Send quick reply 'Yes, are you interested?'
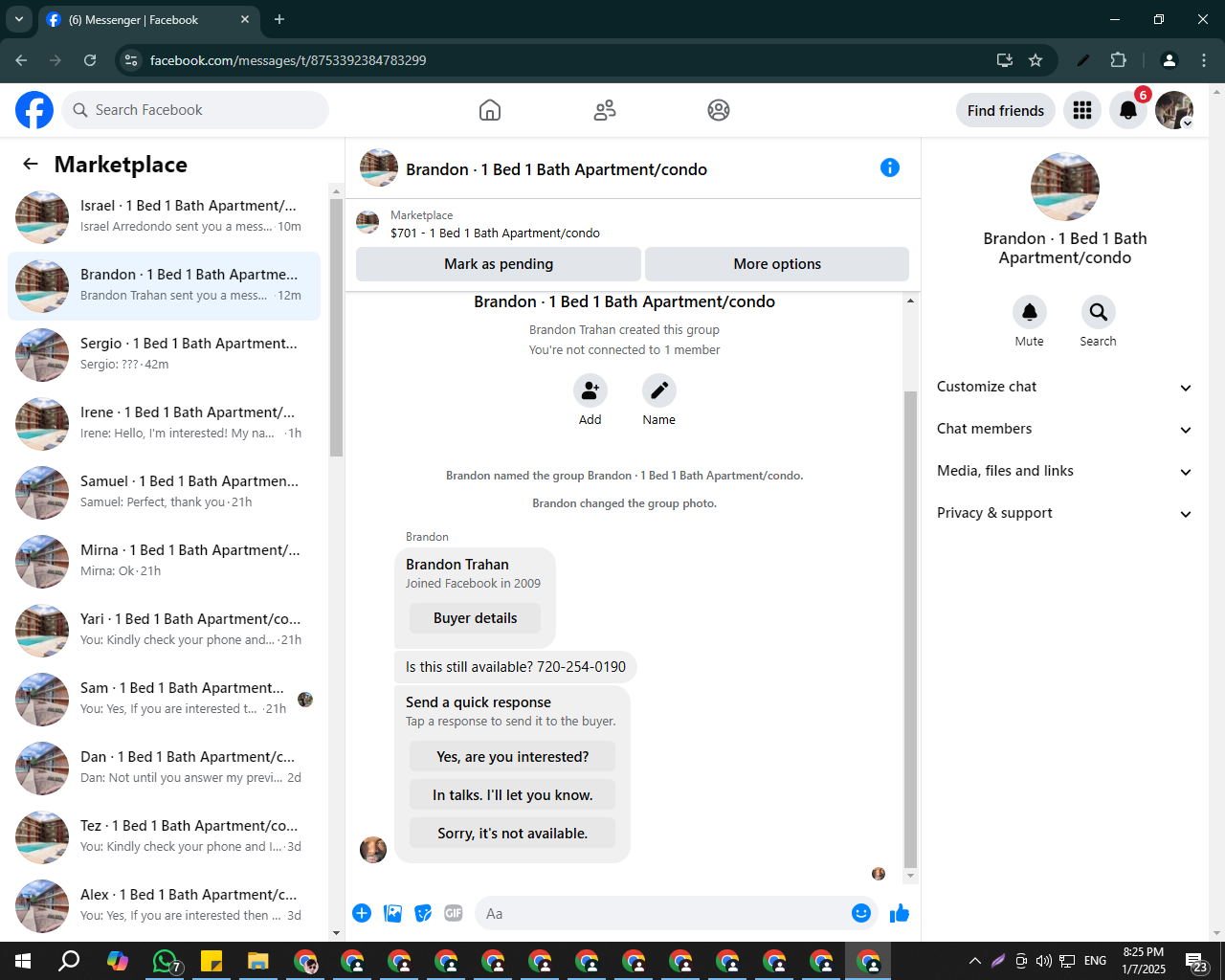 (x=513, y=757)
